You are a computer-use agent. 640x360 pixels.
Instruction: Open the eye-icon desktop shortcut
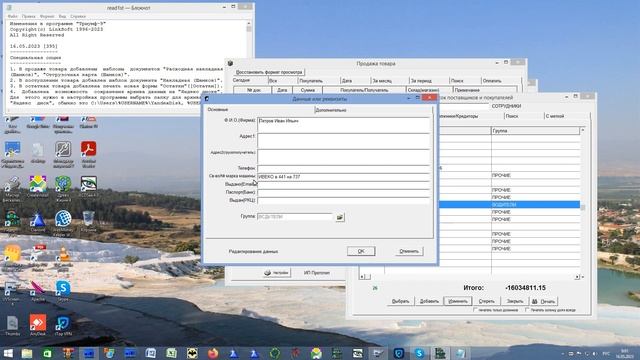tap(89, 184)
